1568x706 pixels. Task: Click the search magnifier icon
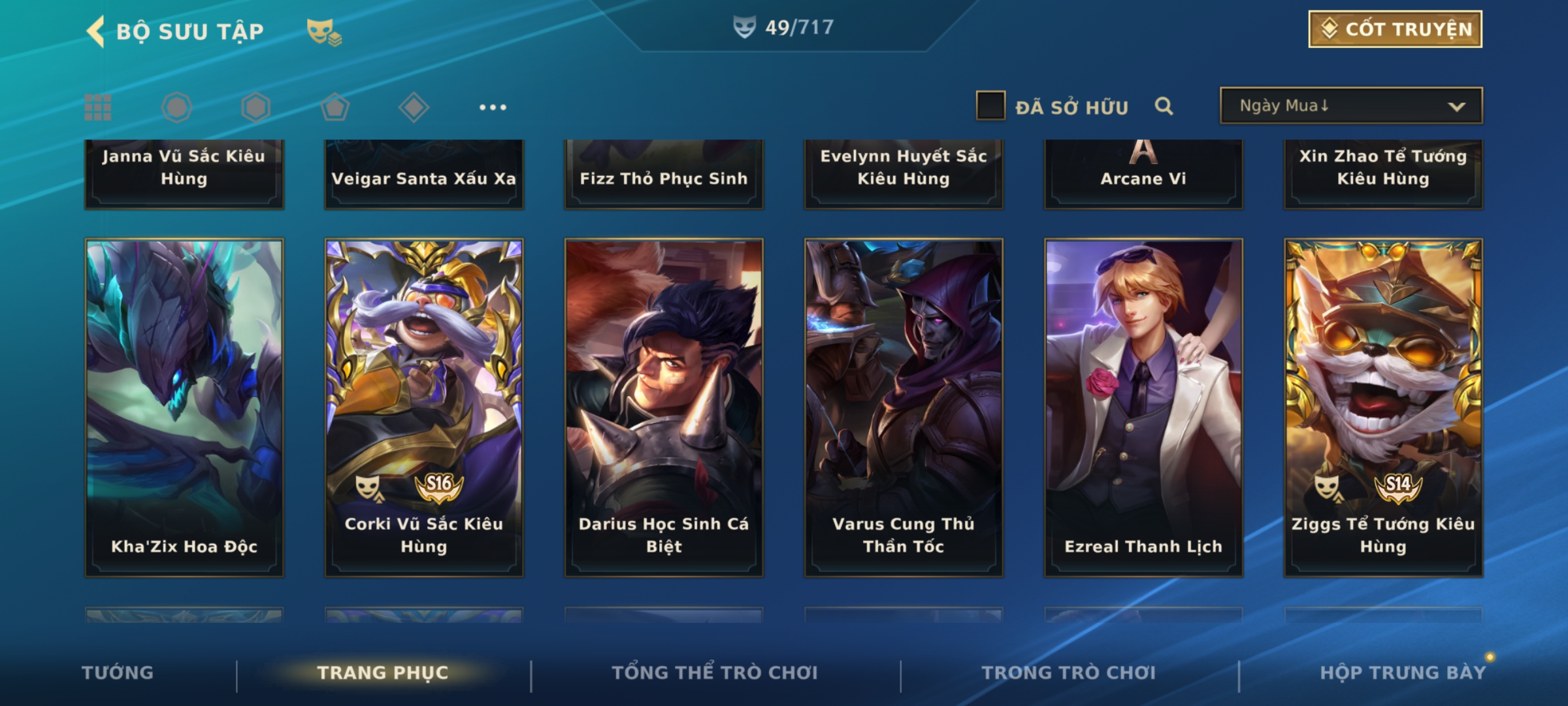[x=1164, y=106]
